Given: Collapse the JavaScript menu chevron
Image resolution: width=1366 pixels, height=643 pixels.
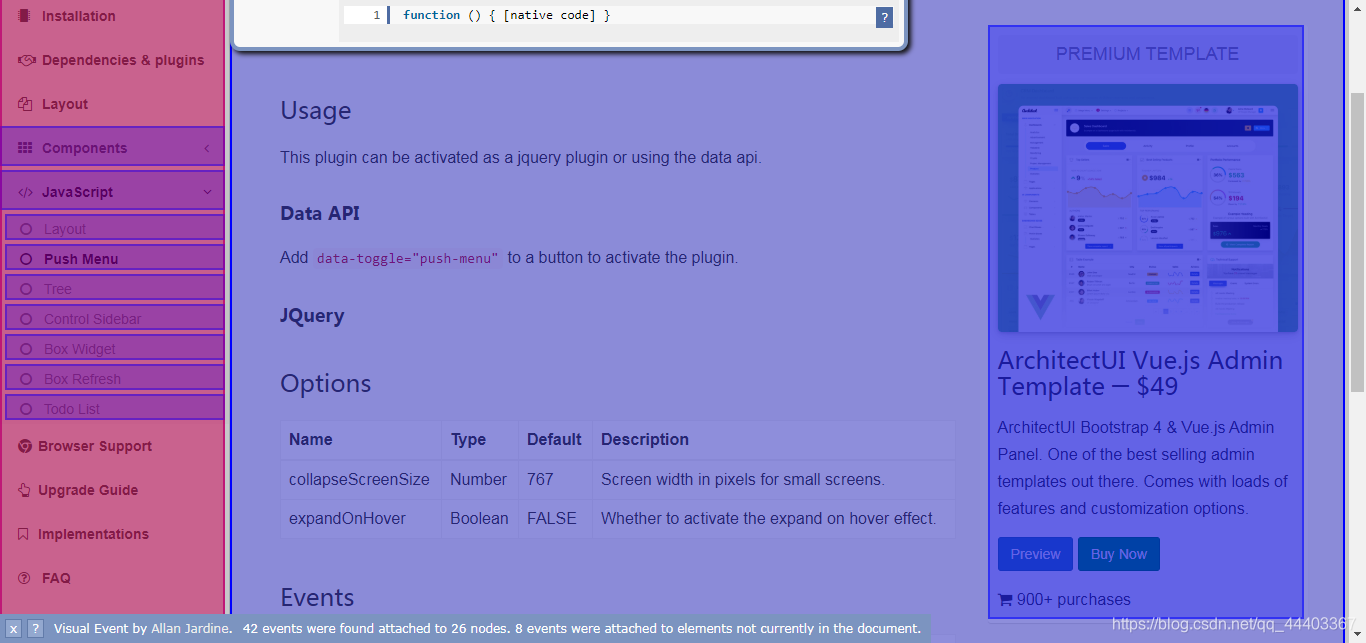Looking at the screenshot, I should point(207,192).
